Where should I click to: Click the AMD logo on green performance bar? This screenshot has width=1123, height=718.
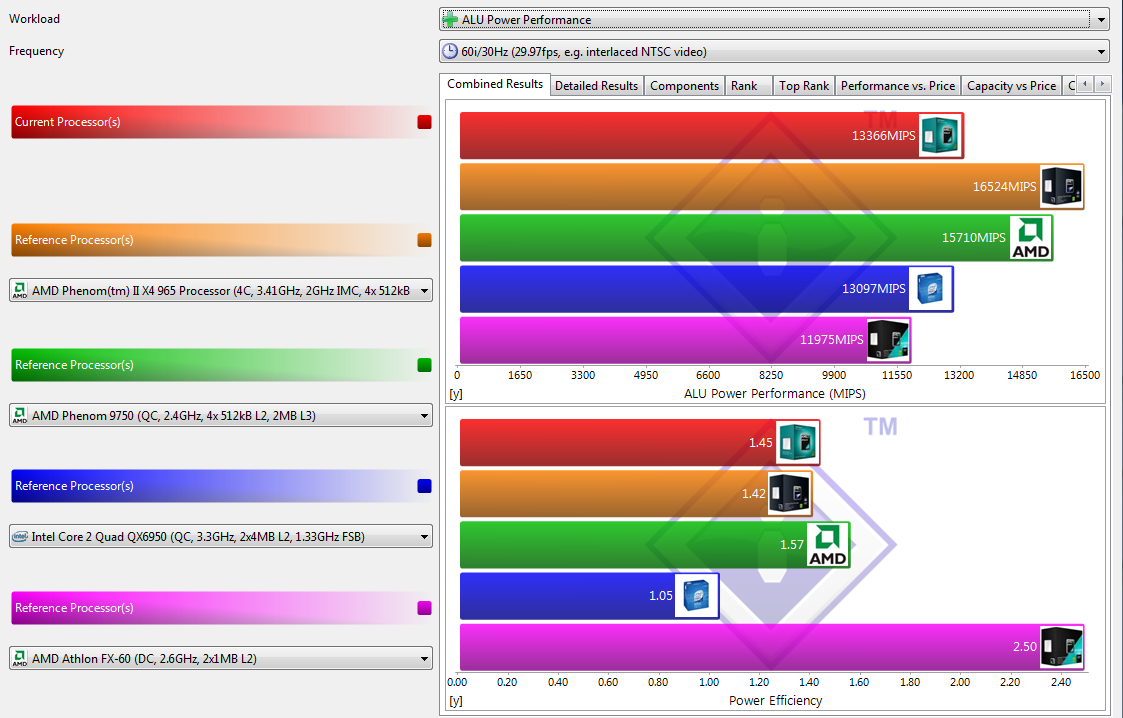click(x=1031, y=238)
